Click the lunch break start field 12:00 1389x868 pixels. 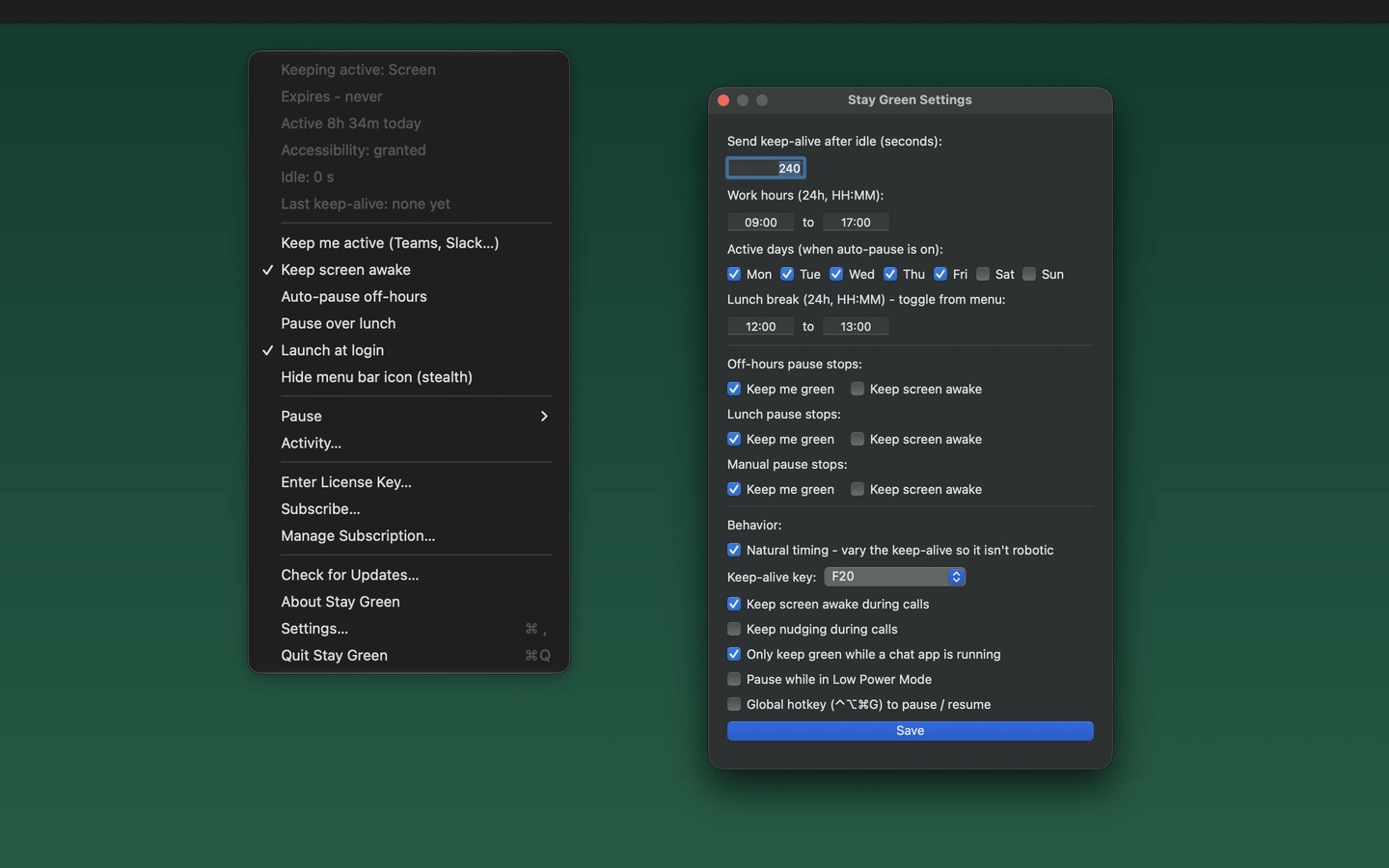(x=761, y=326)
